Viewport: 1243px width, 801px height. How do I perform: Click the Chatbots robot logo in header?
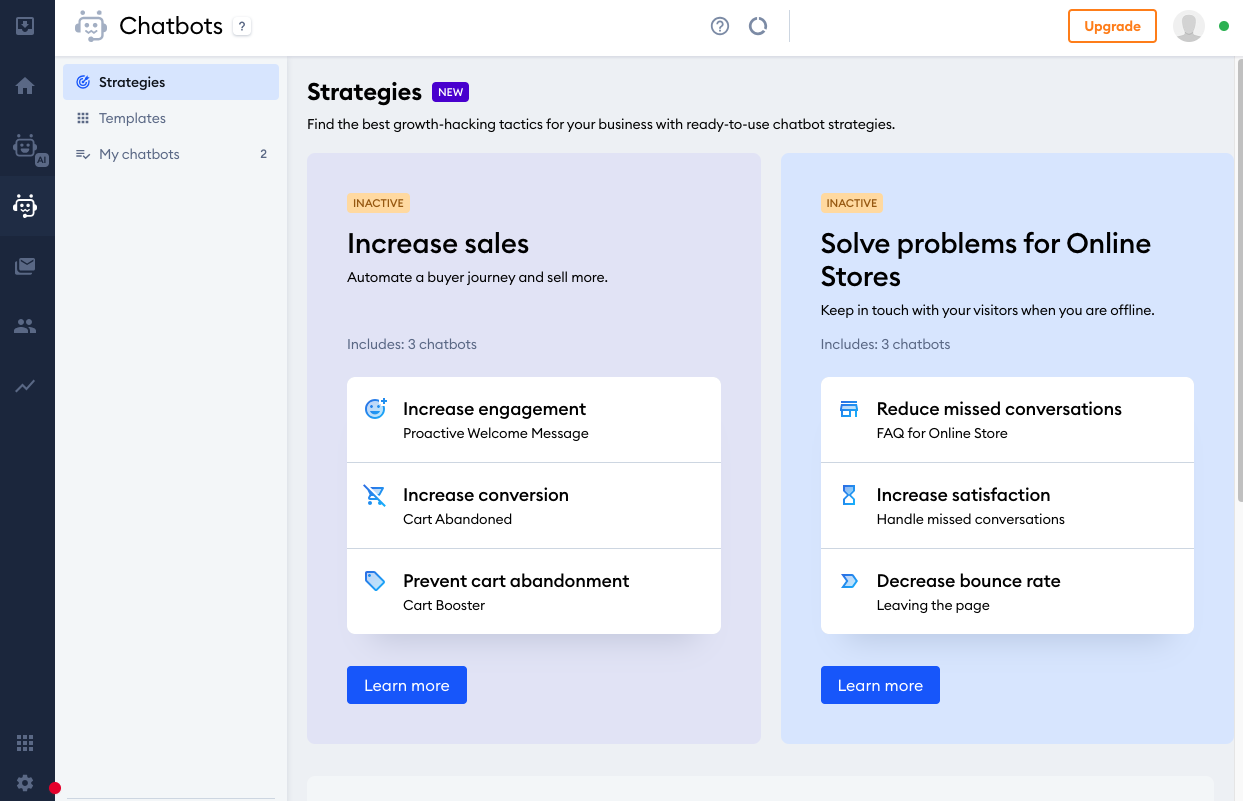click(x=91, y=27)
